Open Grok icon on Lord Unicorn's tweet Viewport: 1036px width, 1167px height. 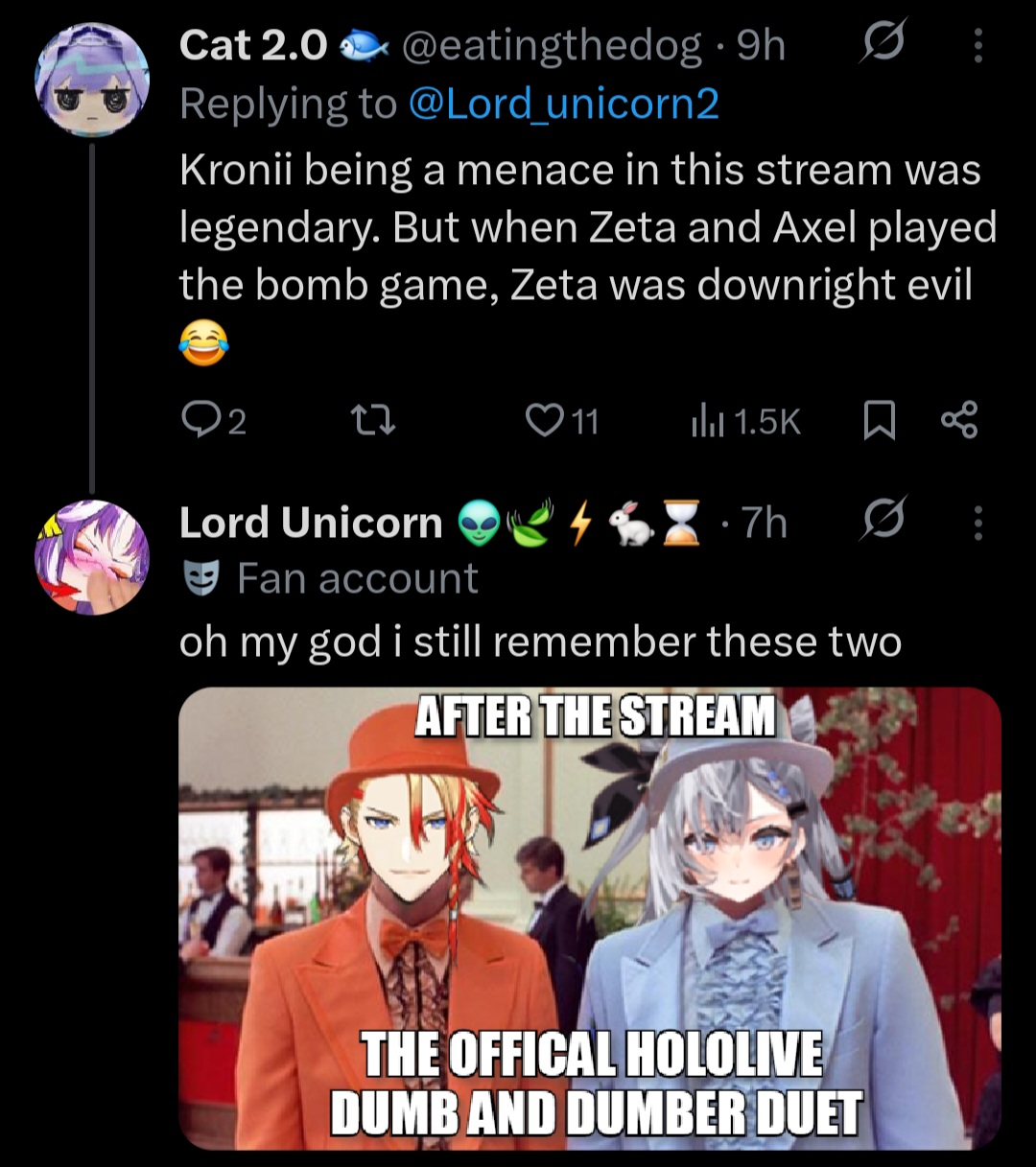tap(882, 523)
